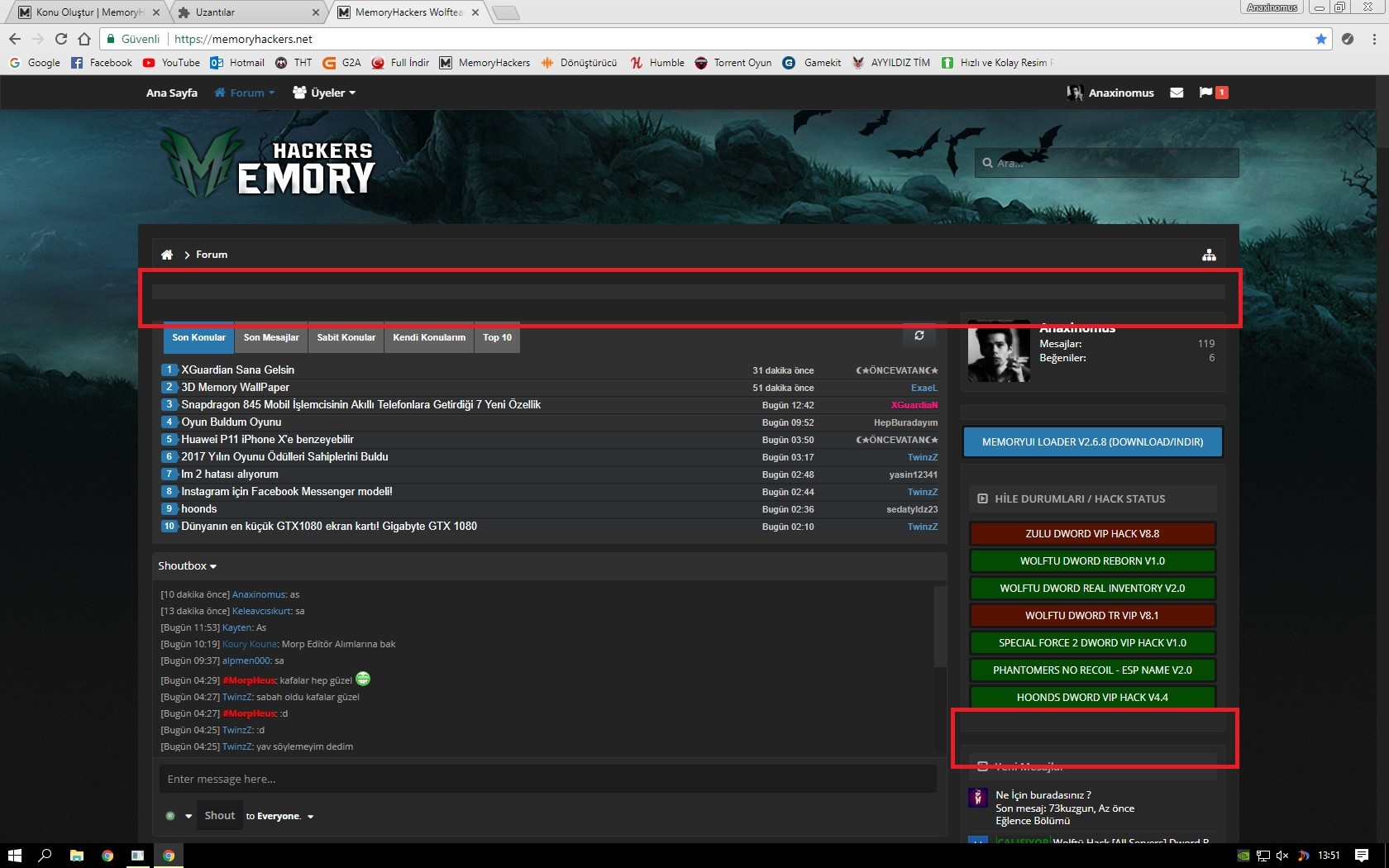1389x868 pixels.
Task: Open the hoonds topic
Action: [199, 509]
